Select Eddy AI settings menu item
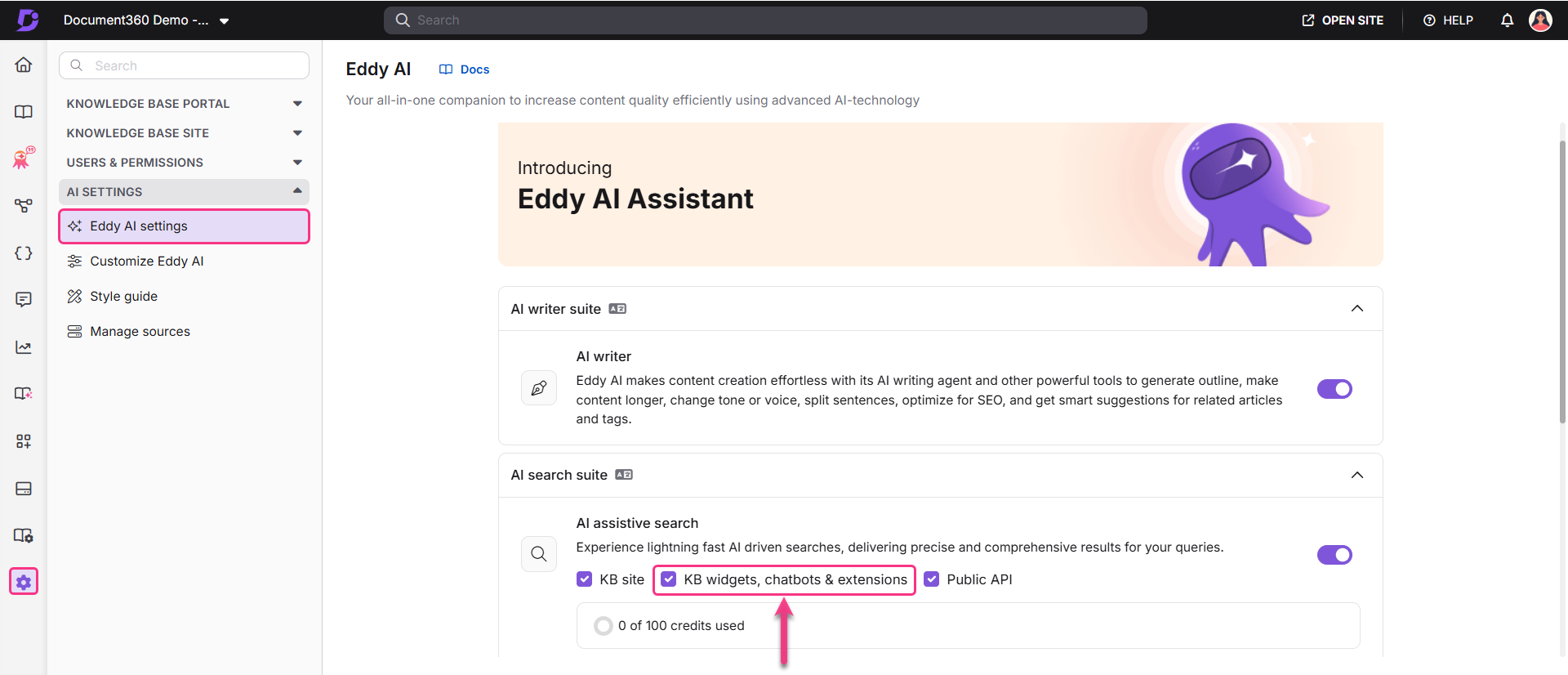Viewport: 1568px width, 675px height. coord(184,226)
